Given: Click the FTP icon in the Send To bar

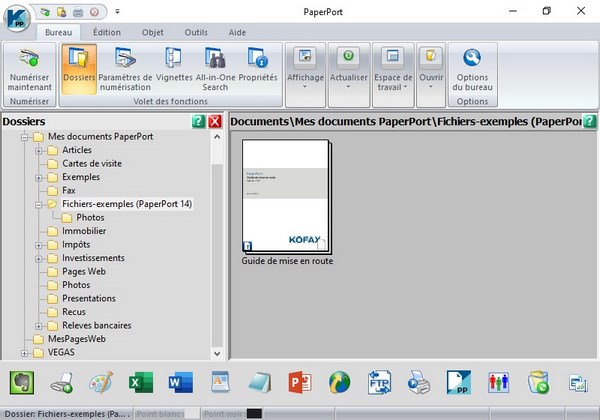Looking at the screenshot, I should (x=379, y=383).
